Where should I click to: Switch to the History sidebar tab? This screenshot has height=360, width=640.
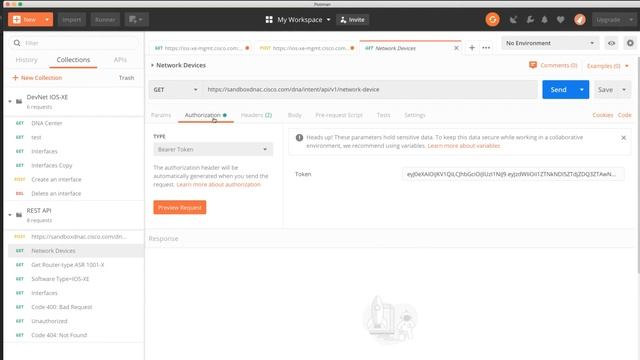point(27,60)
